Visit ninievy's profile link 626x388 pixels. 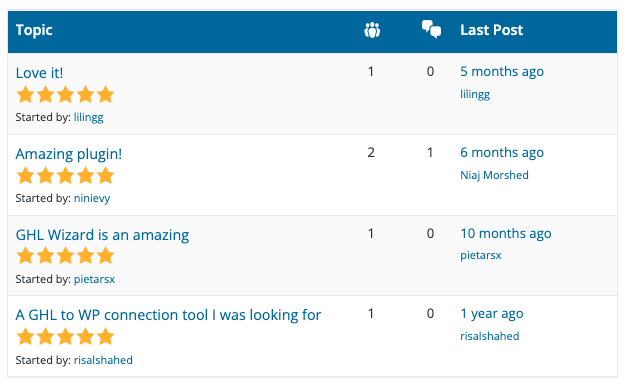pos(92,198)
